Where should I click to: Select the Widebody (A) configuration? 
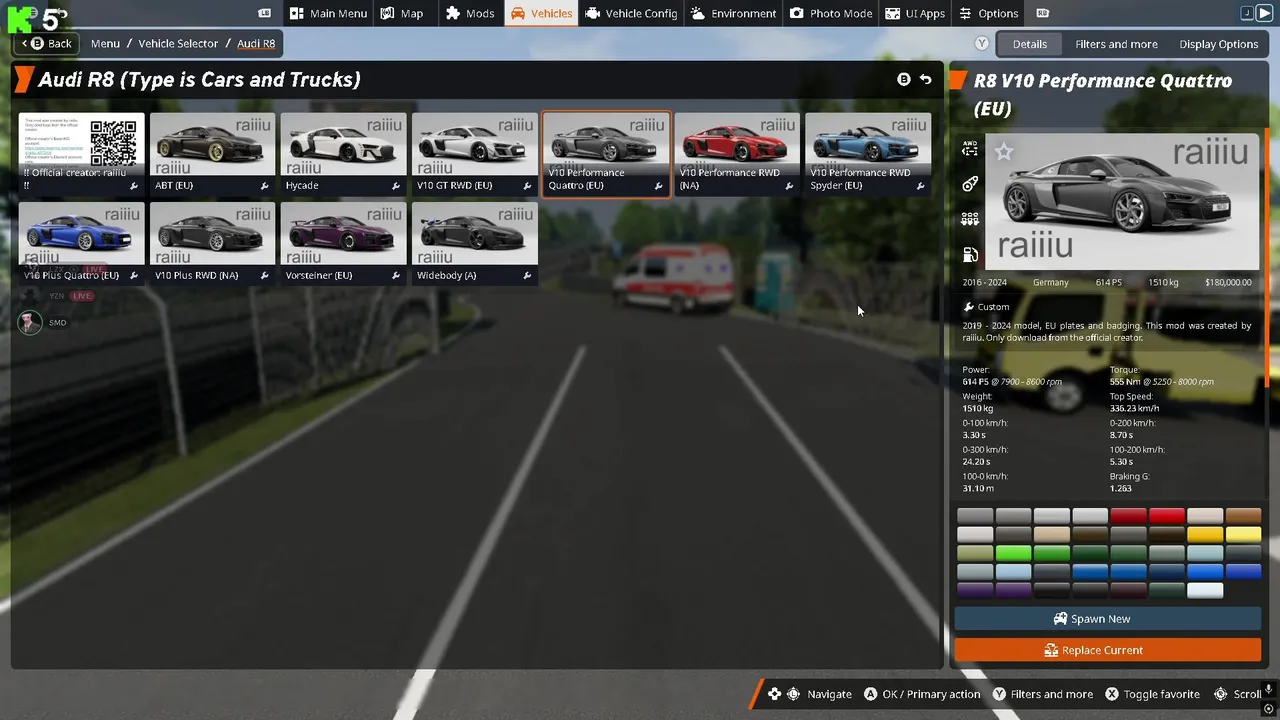point(474,243)
